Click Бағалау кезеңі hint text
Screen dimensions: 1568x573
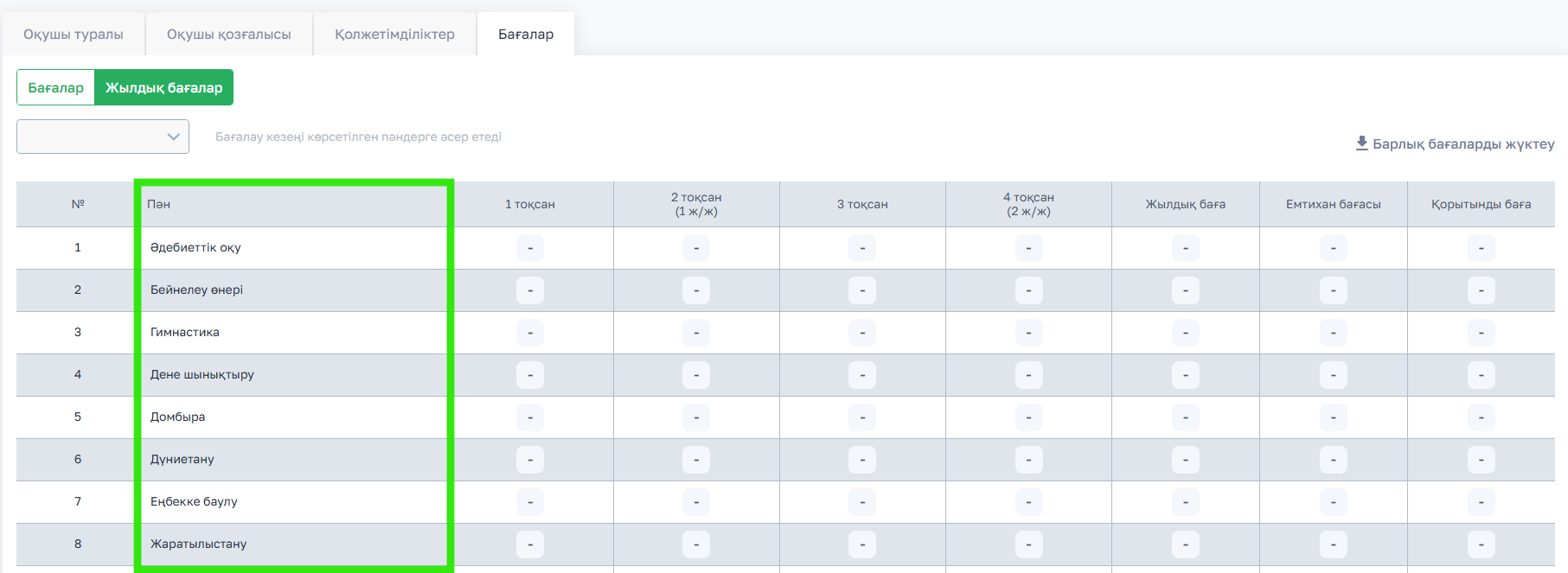point(358,137)
